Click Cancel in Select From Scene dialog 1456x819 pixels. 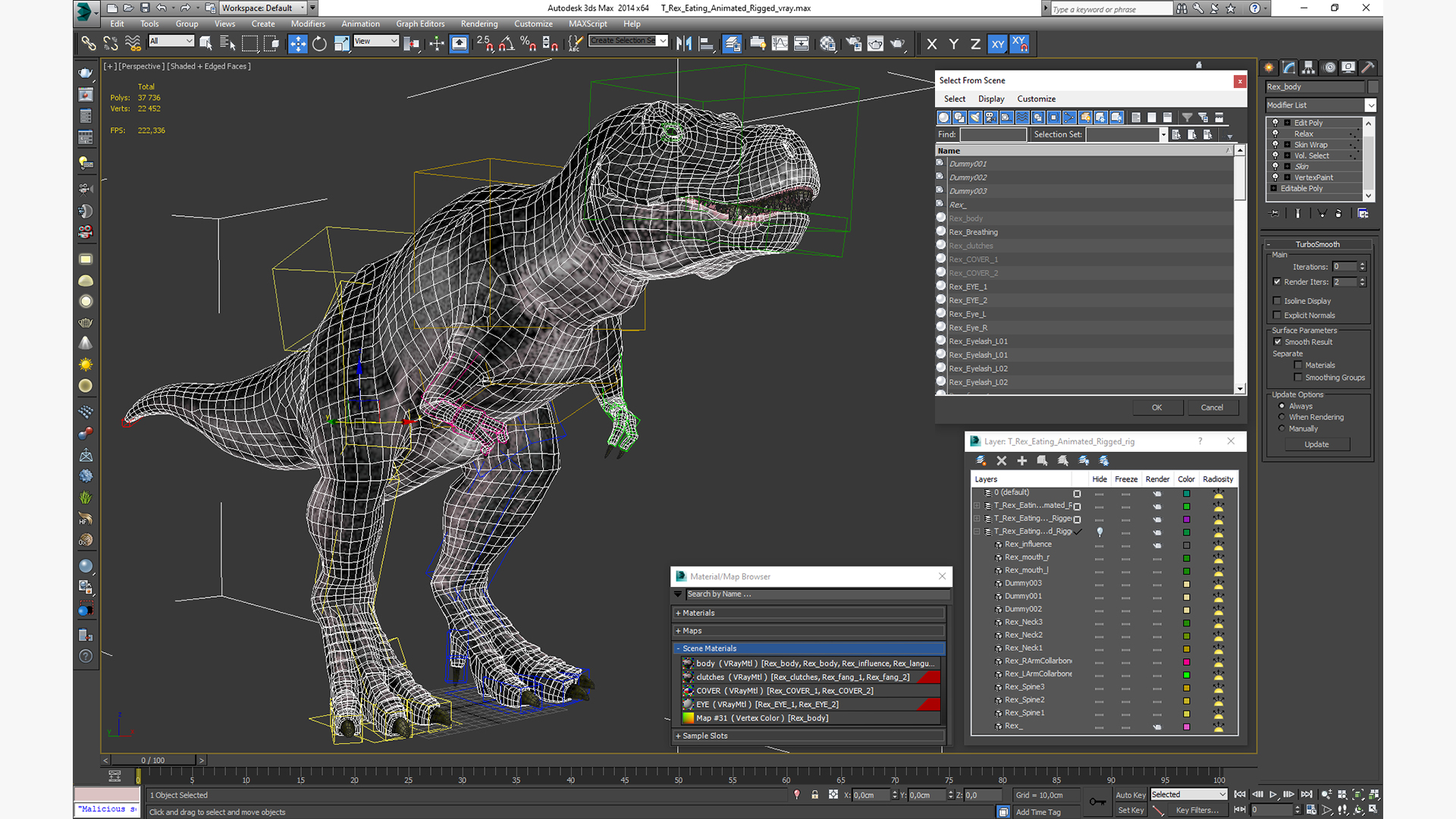click(x=1211, y=407)
